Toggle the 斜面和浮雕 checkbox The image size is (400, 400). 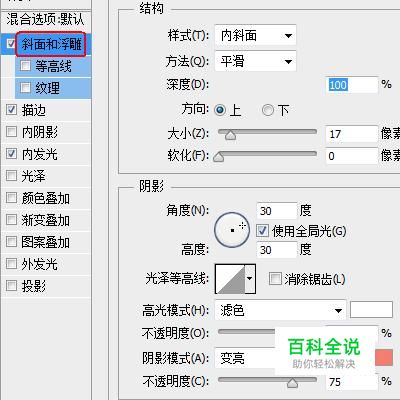(11, 43)
